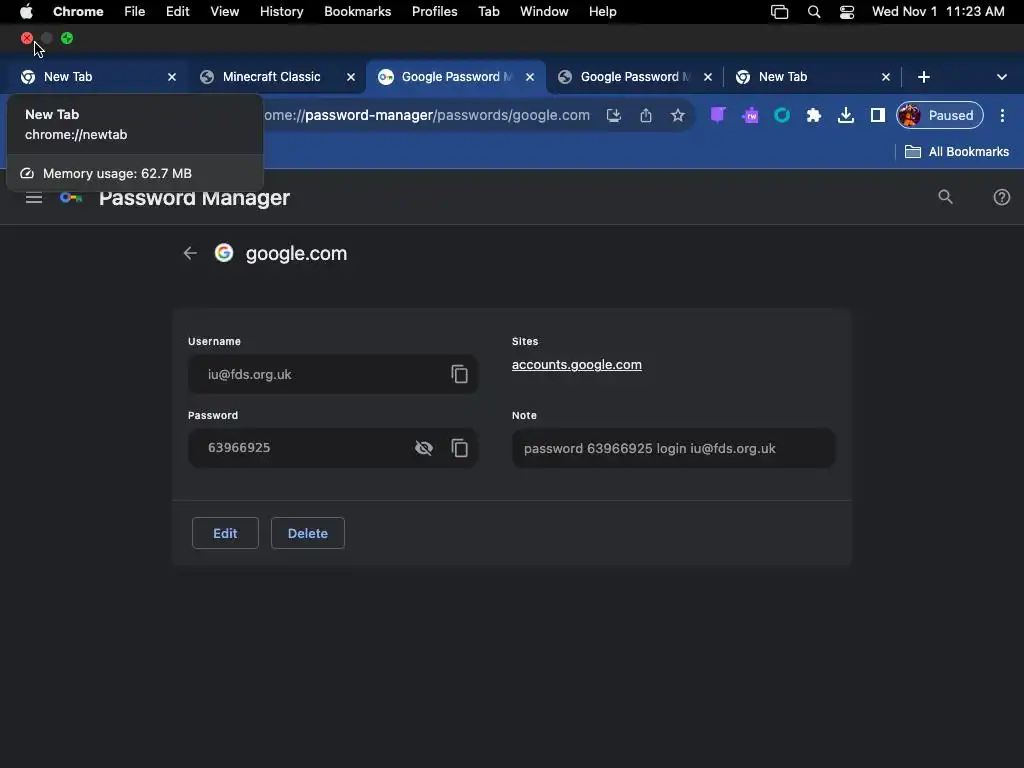Open the Chrome File menu

(135, 12)
